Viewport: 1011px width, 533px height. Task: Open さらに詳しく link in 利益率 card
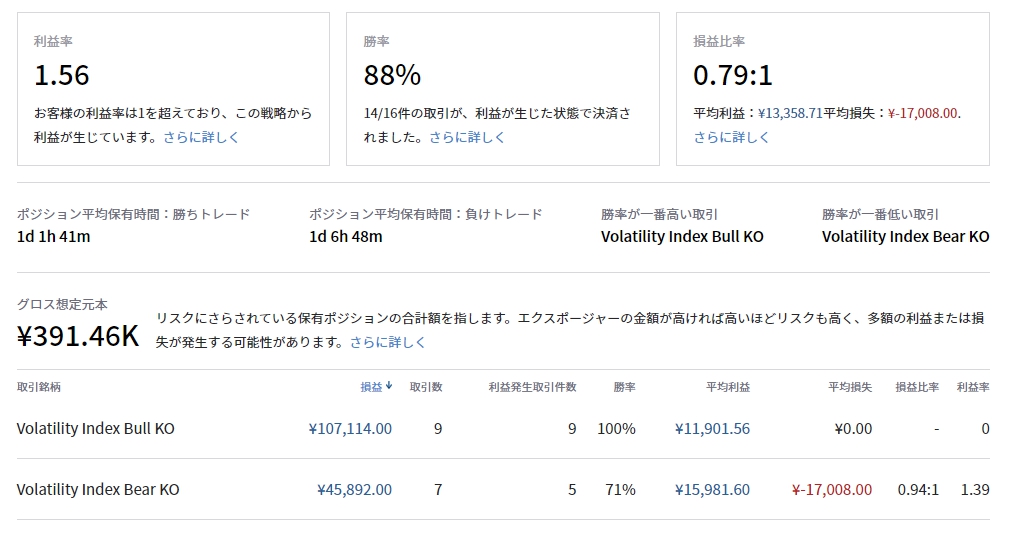coord(201,137)
